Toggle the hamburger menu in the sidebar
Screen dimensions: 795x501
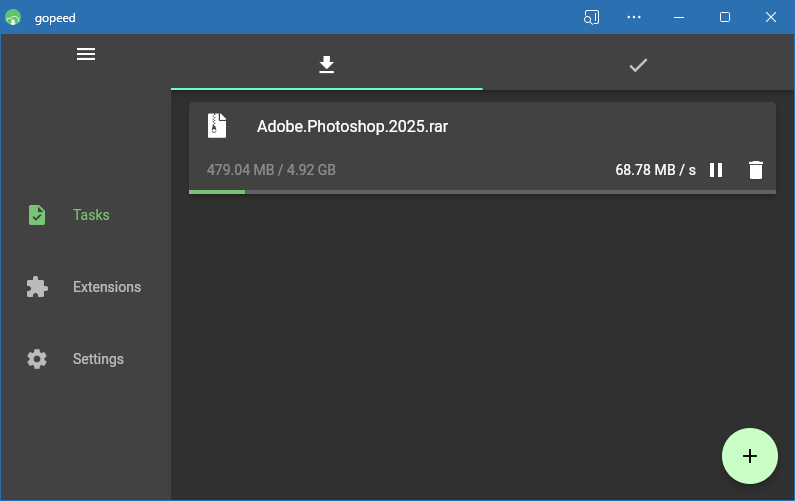[x=86, y=54]
